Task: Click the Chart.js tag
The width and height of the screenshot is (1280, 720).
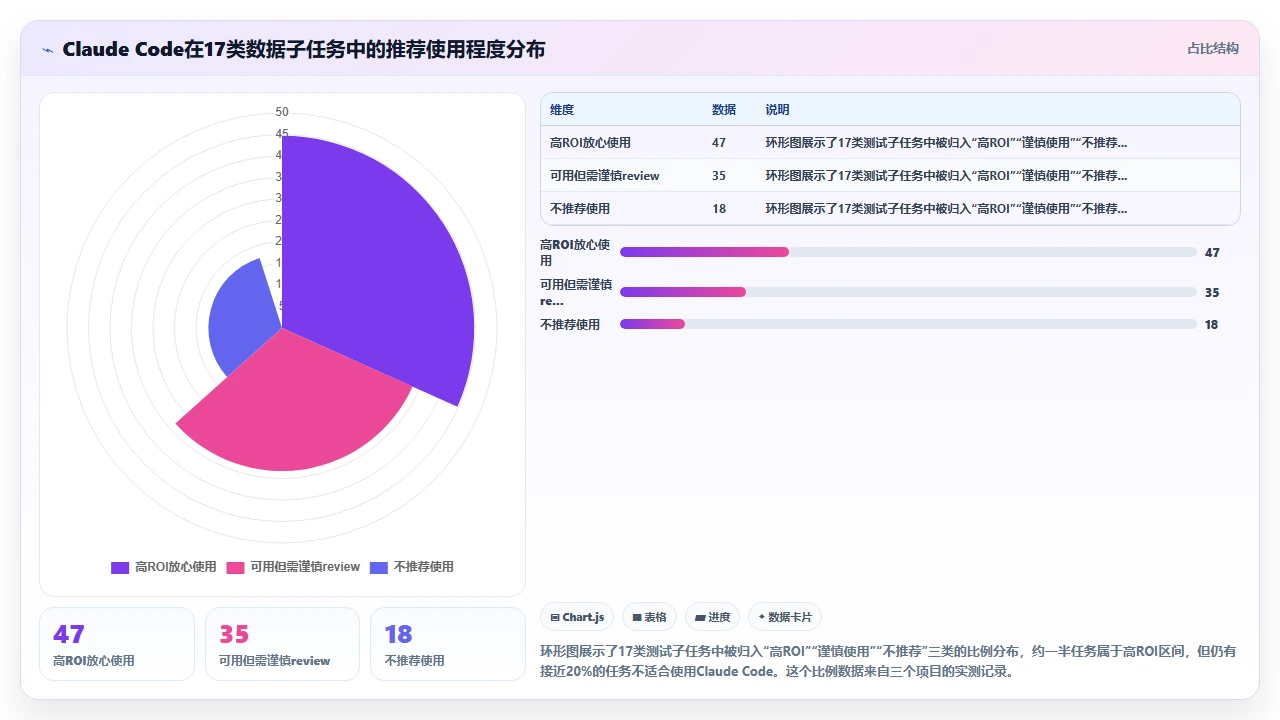Action: point(577,617)
